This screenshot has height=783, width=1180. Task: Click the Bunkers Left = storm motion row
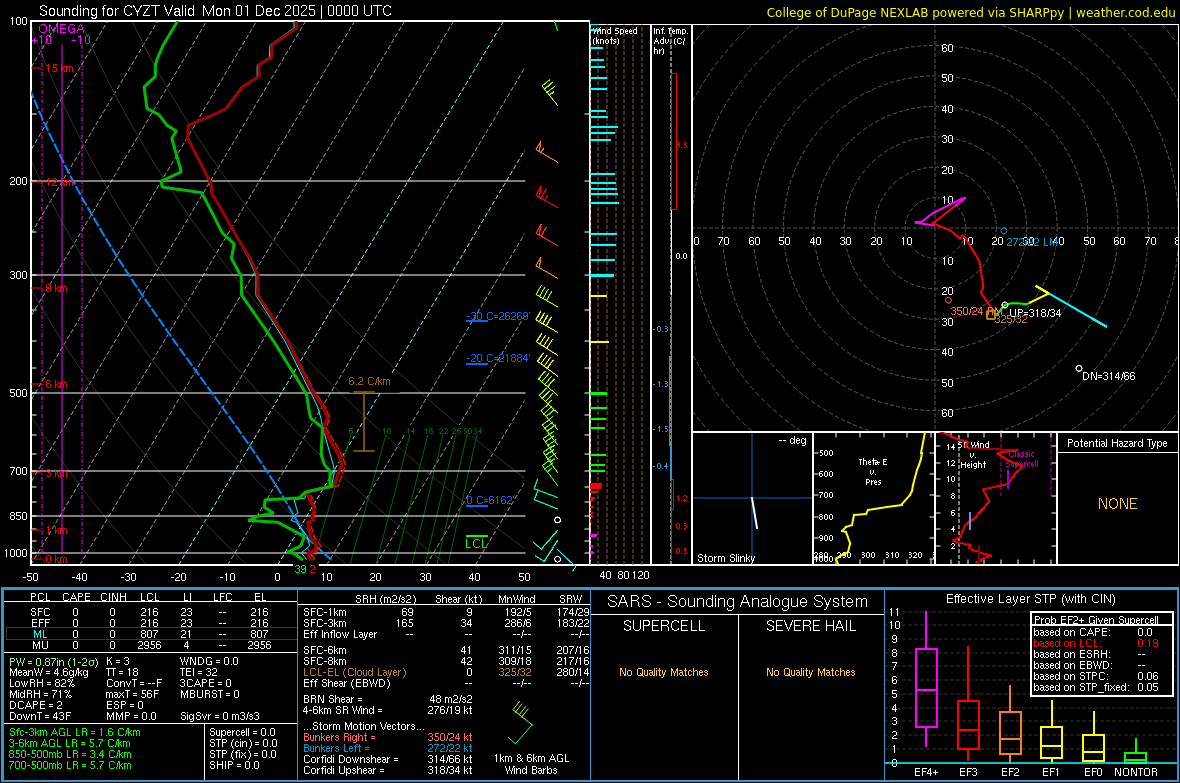388,748
